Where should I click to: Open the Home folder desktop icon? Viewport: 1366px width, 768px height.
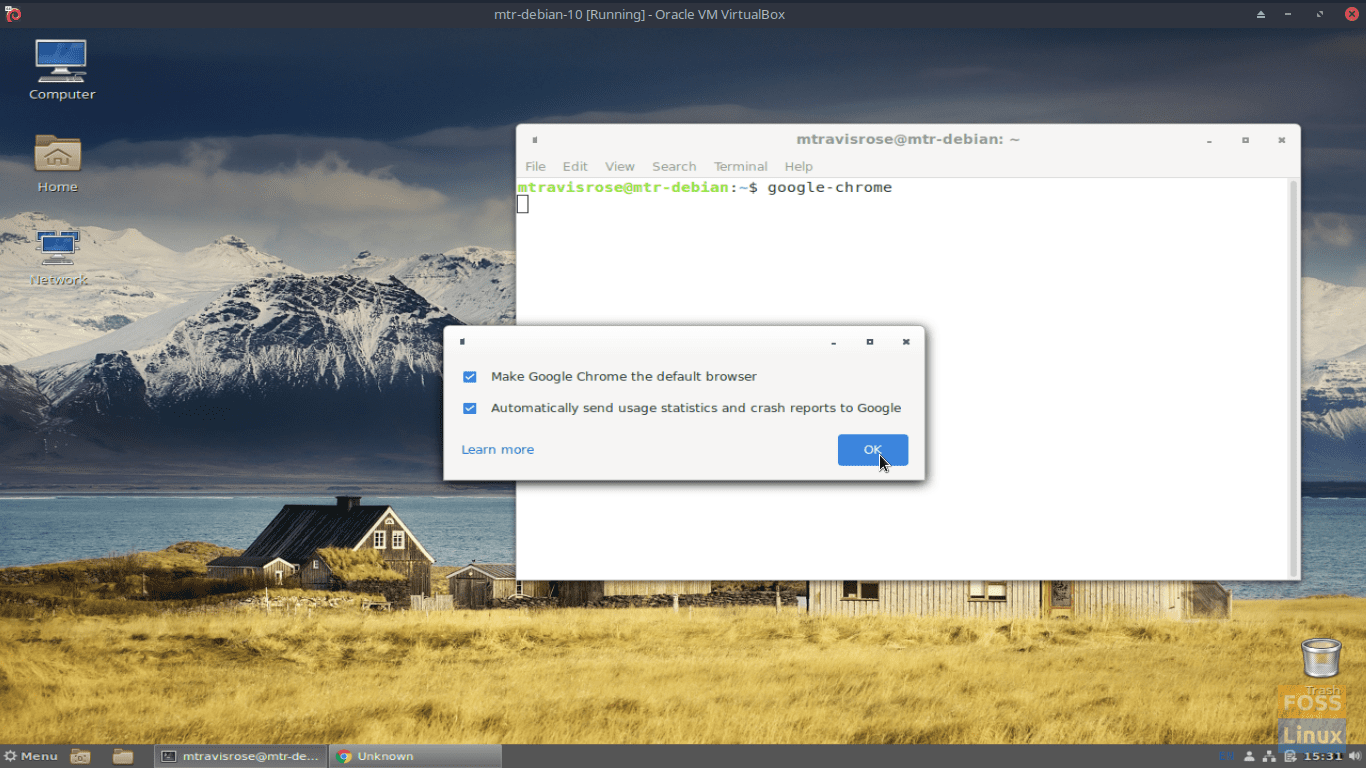[x=57, y=163]
